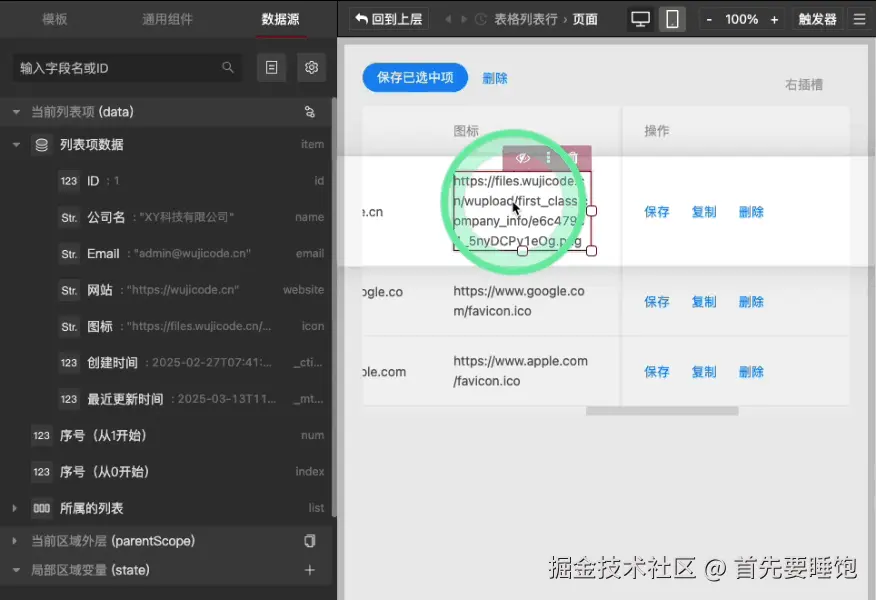Select the 网站 website field row
Image resolution: width=876 pixels, height=600 pixels.
pos(168,290)
